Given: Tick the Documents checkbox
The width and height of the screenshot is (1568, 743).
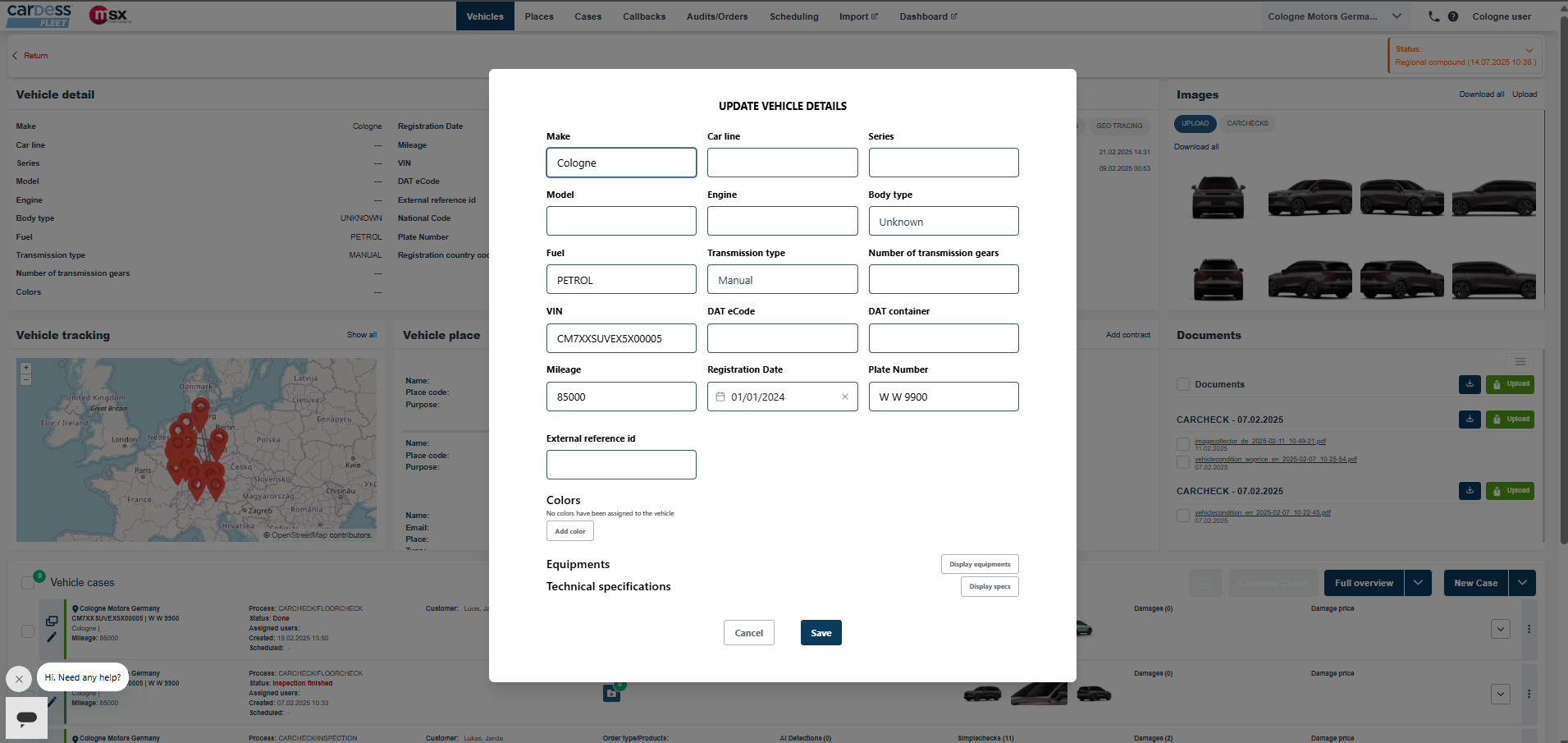Looking at the screenshot, I should point(1183,384).
